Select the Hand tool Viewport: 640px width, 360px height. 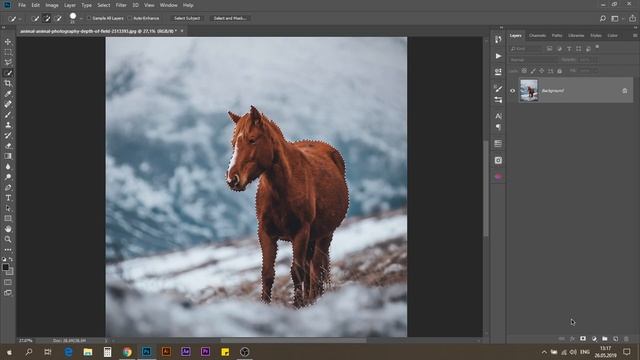[x=8, y=229]
